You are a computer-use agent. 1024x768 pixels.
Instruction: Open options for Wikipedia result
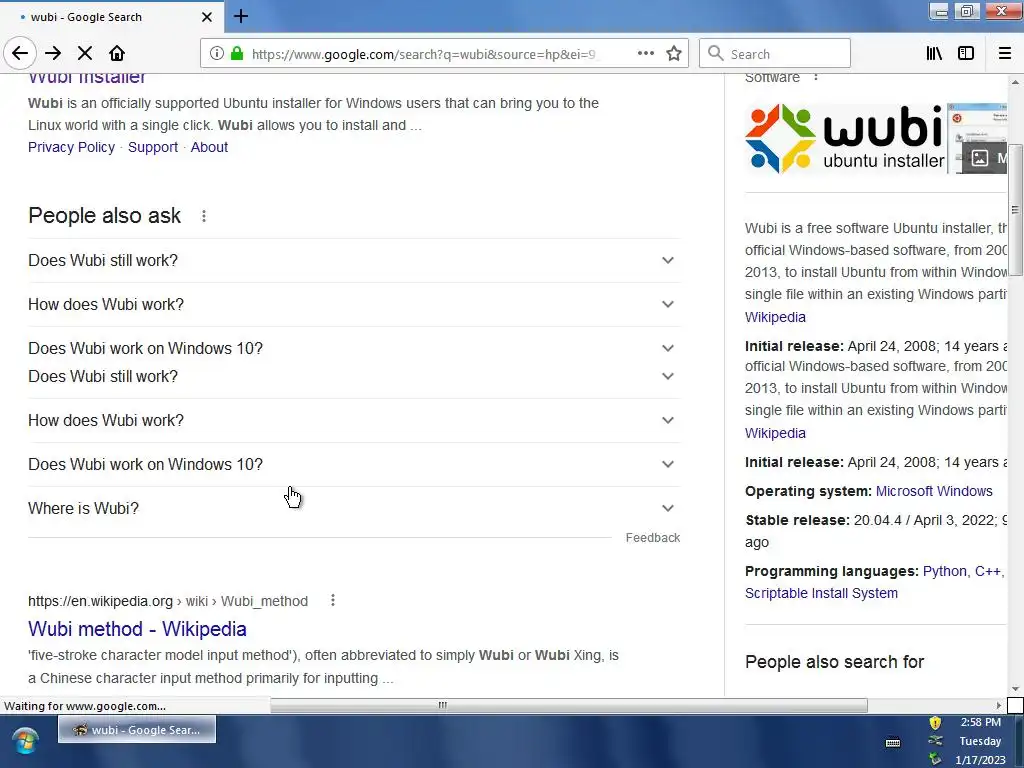coord(333,600)
